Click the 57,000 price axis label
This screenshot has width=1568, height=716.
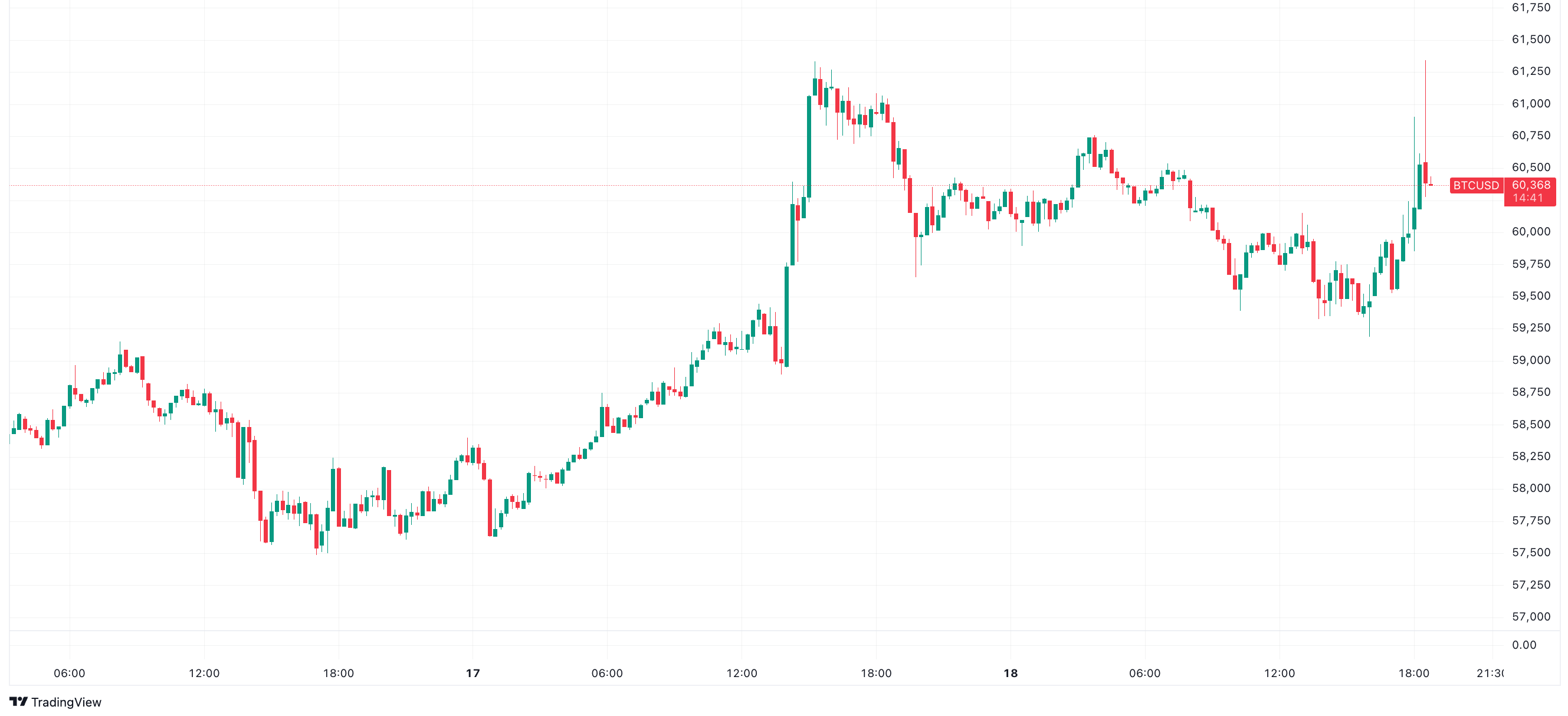1530,617
